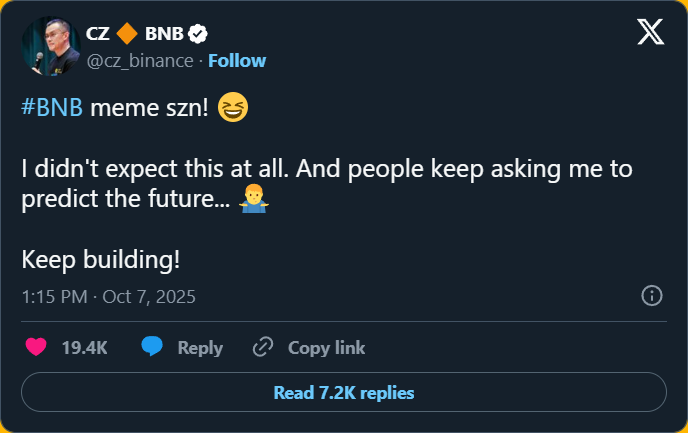Click the 'Reply' text label
The image size is (688, 433).
(200, 348)
